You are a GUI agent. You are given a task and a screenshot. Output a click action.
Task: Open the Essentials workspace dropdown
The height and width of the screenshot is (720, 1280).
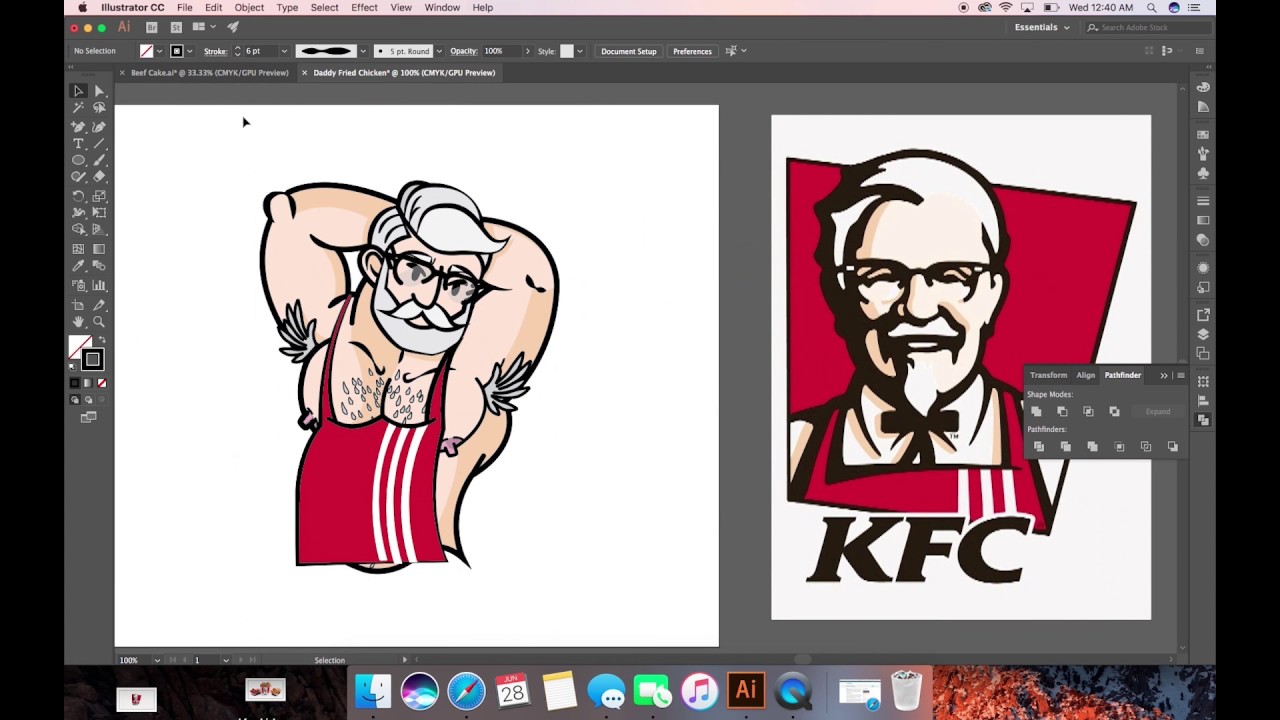click(x=1041, y=27)
